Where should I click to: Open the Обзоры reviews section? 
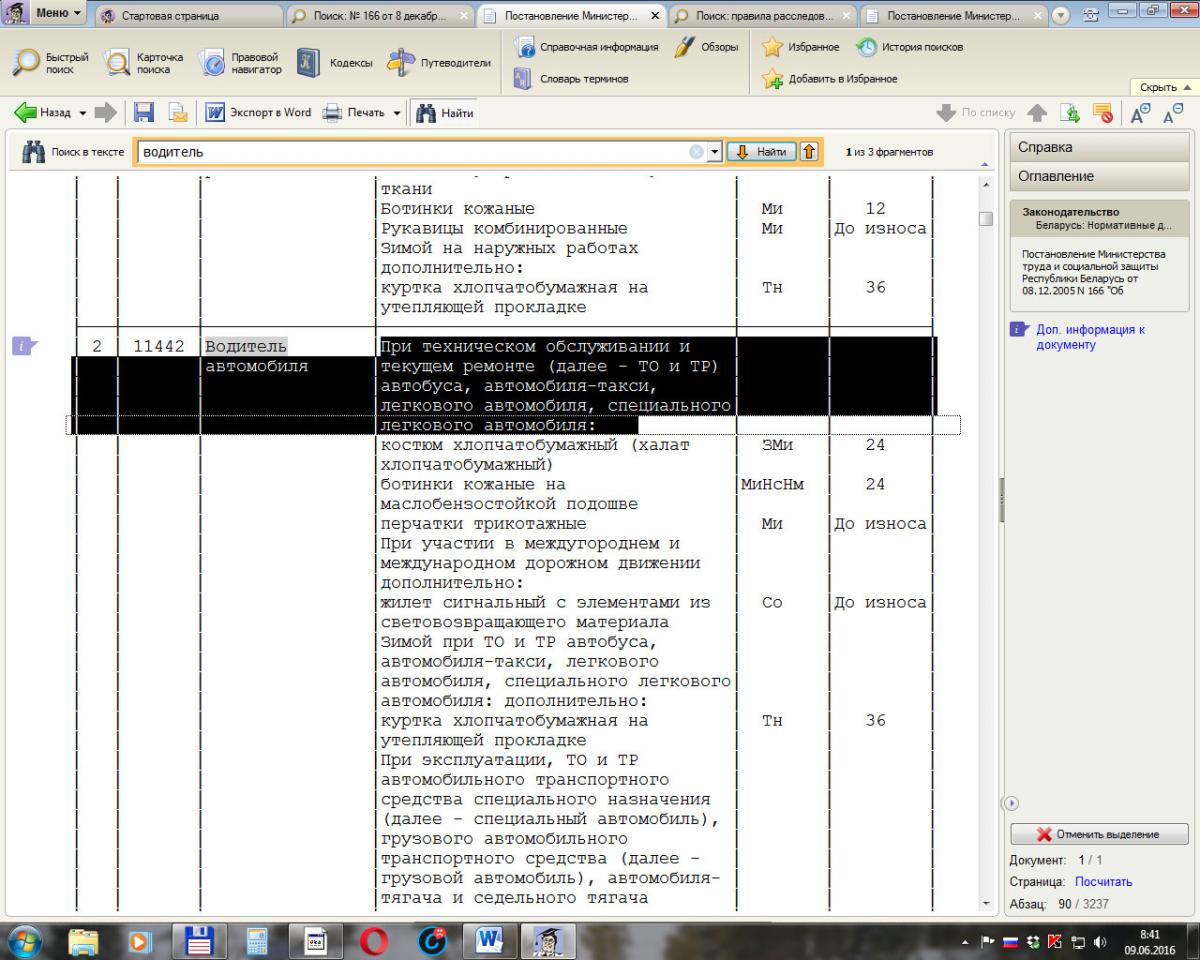(x=705, y=47)
